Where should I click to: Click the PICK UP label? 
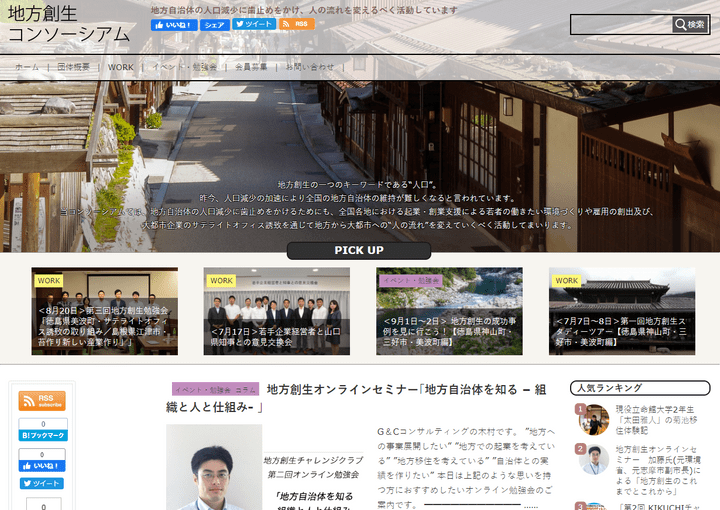[359, 250]
